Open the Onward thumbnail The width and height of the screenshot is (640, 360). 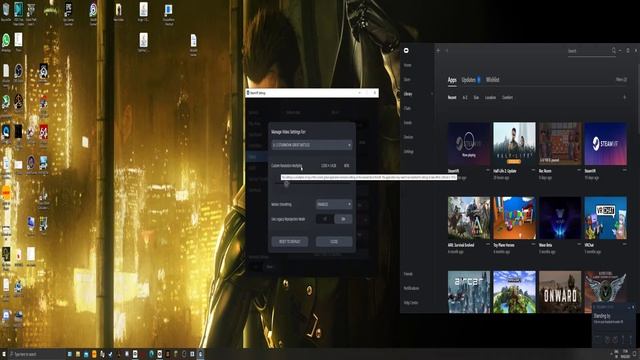(x=560, y=292)
